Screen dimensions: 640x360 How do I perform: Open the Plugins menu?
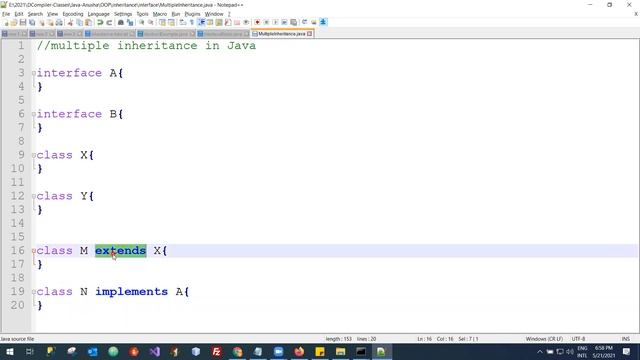(192, 14)
